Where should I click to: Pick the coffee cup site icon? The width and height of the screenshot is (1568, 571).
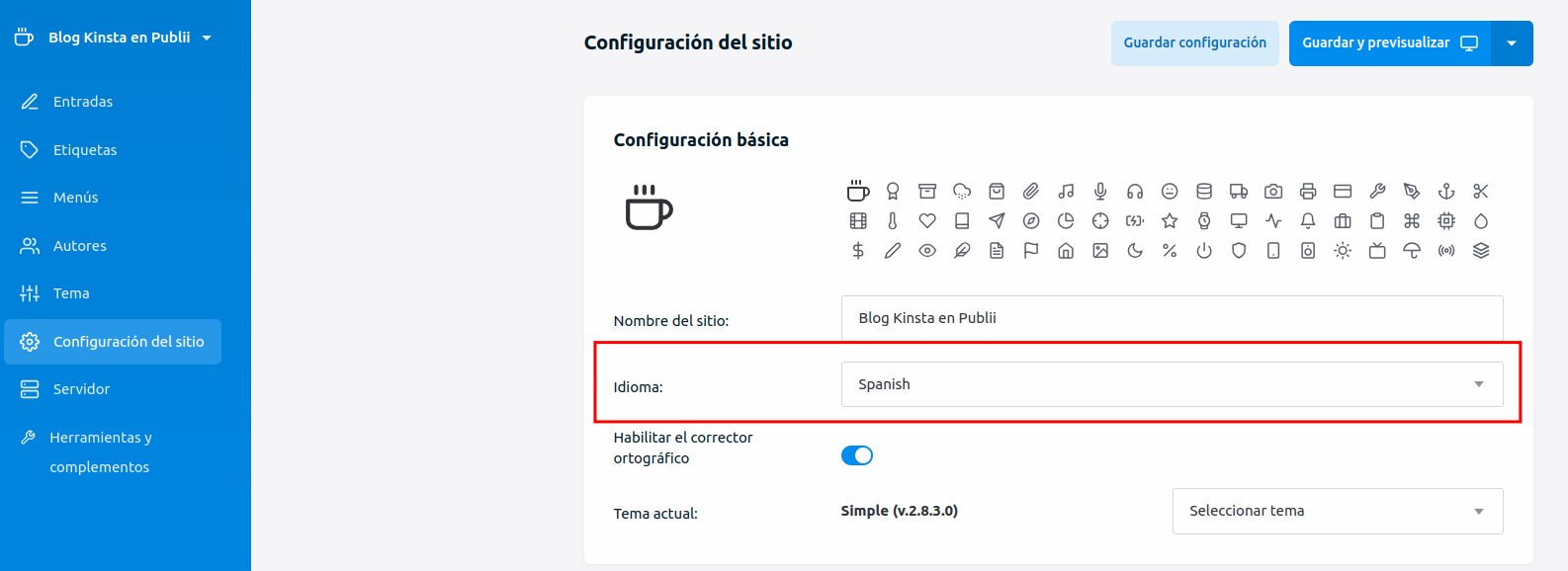[x=858, y=191]
